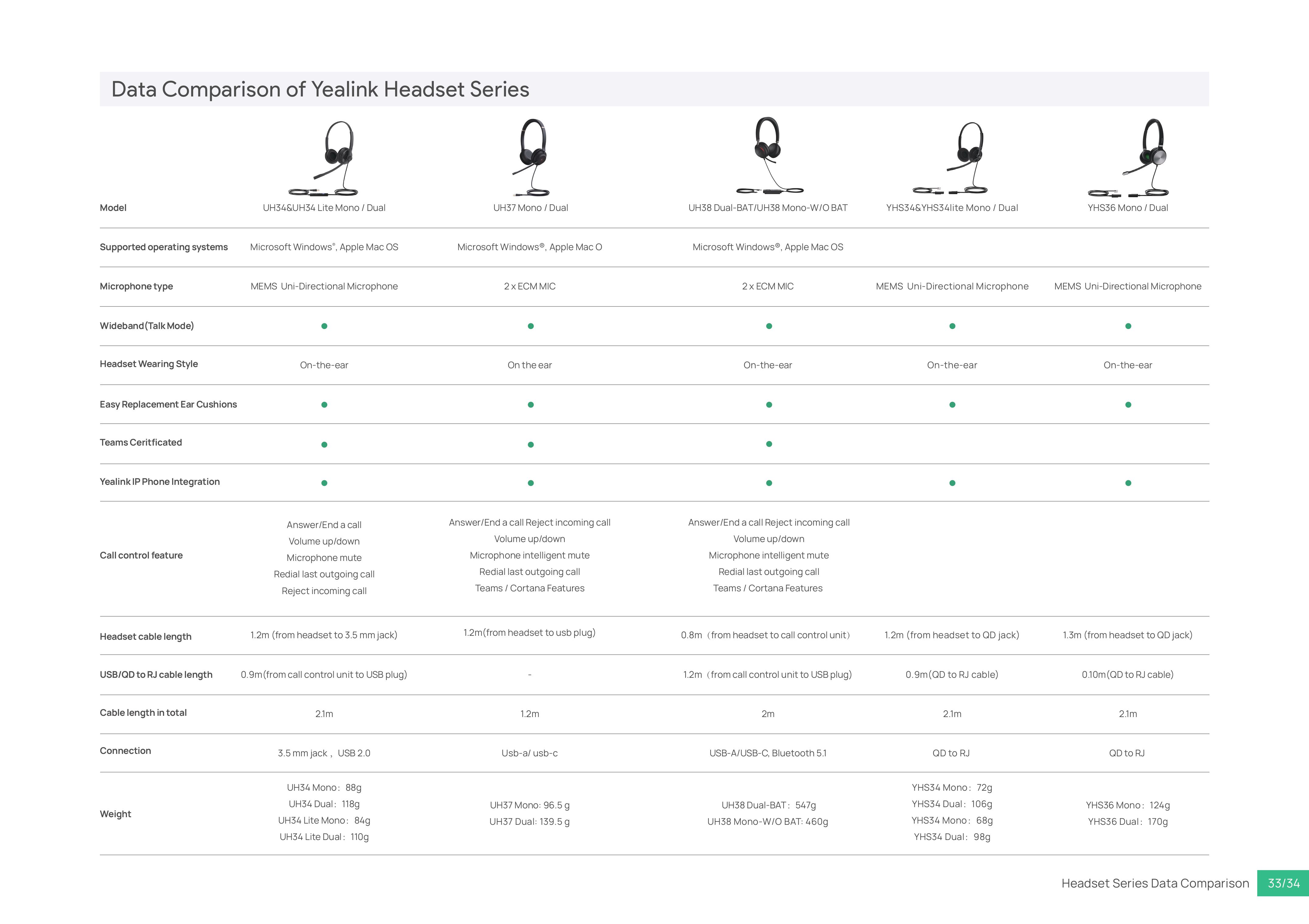Click the UH34 headset product image
Screen dimensions: 1309x924
click(323, 158)
